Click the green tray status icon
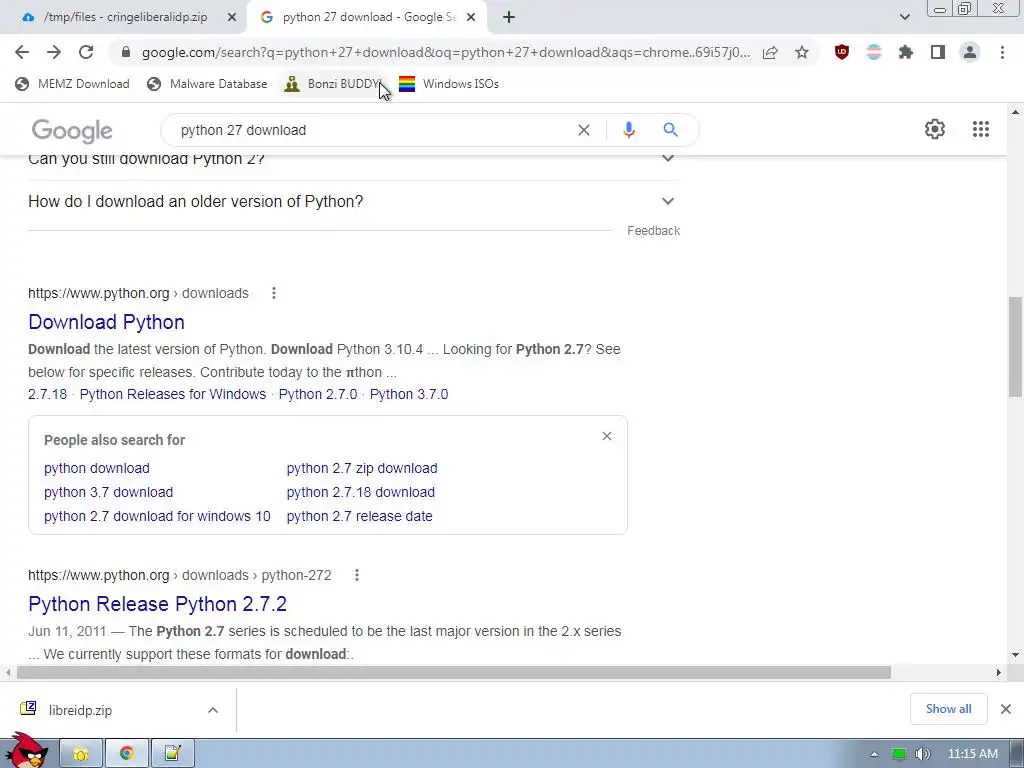 click(x=899, y=754)
